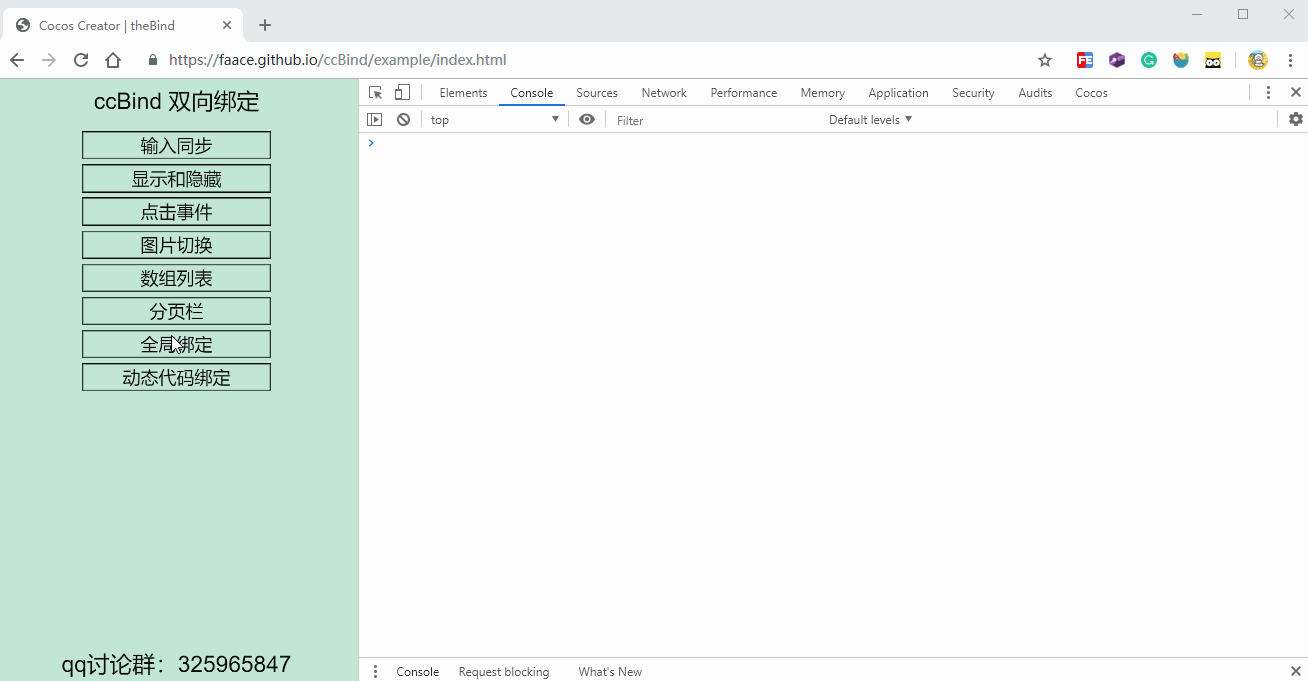Choose the 数组列表 button

[x=176, y=278]
